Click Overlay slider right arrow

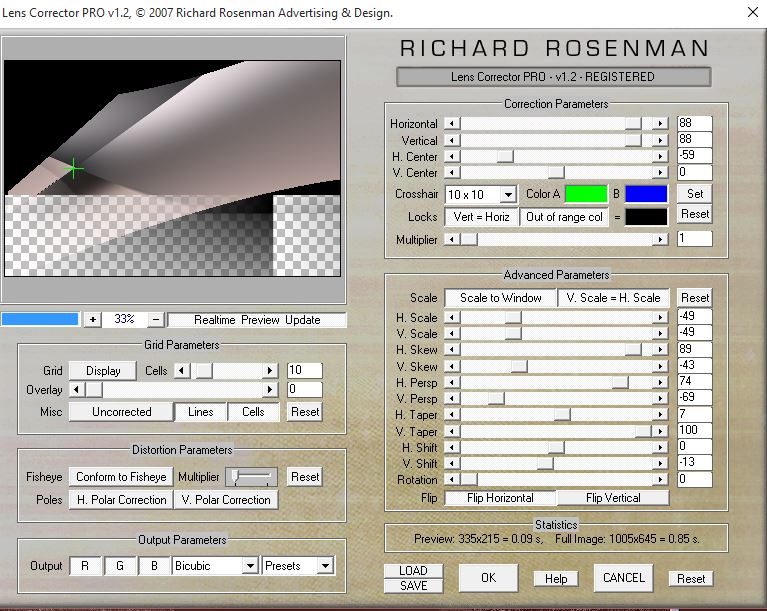coord(270,389)
